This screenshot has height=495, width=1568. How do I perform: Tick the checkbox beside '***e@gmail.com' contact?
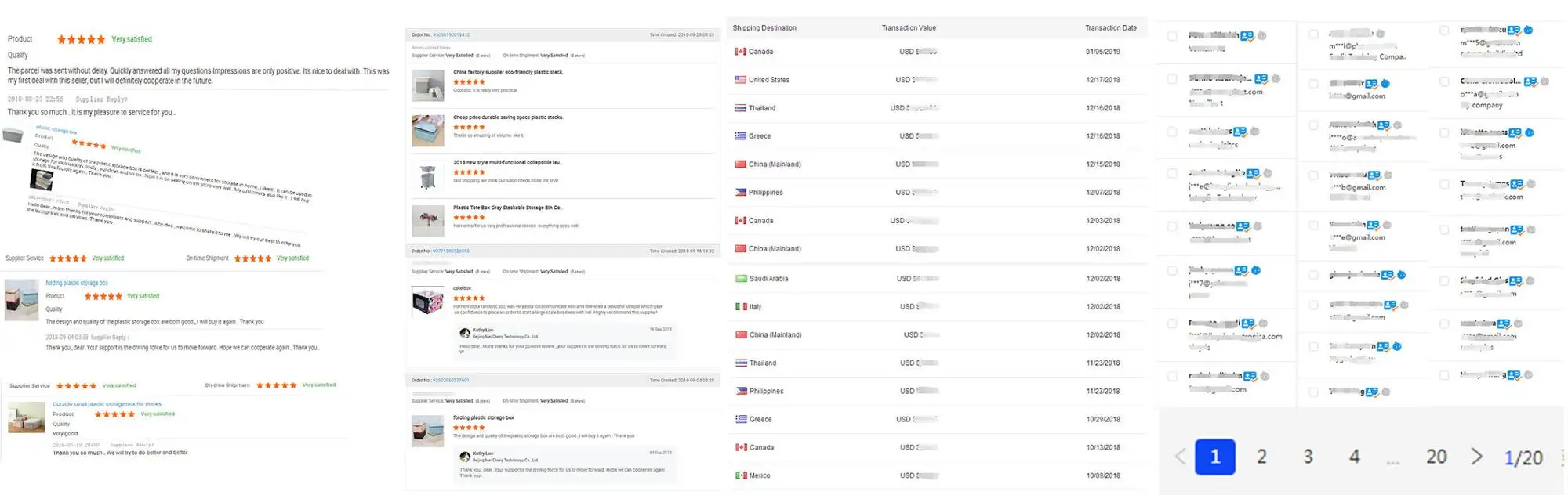(1314, 226)
